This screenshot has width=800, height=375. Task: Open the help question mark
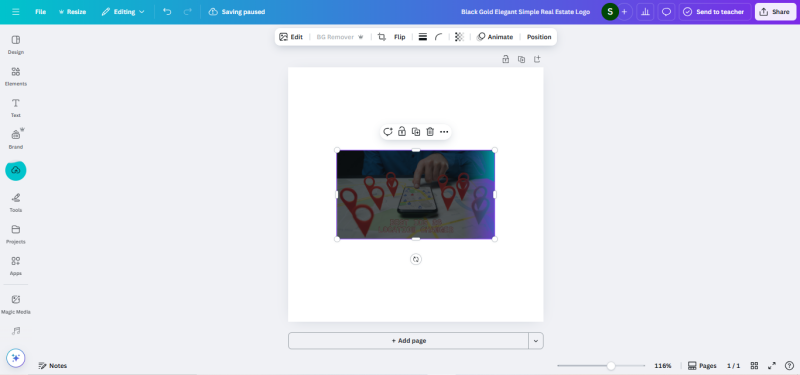tap(789, 366)
